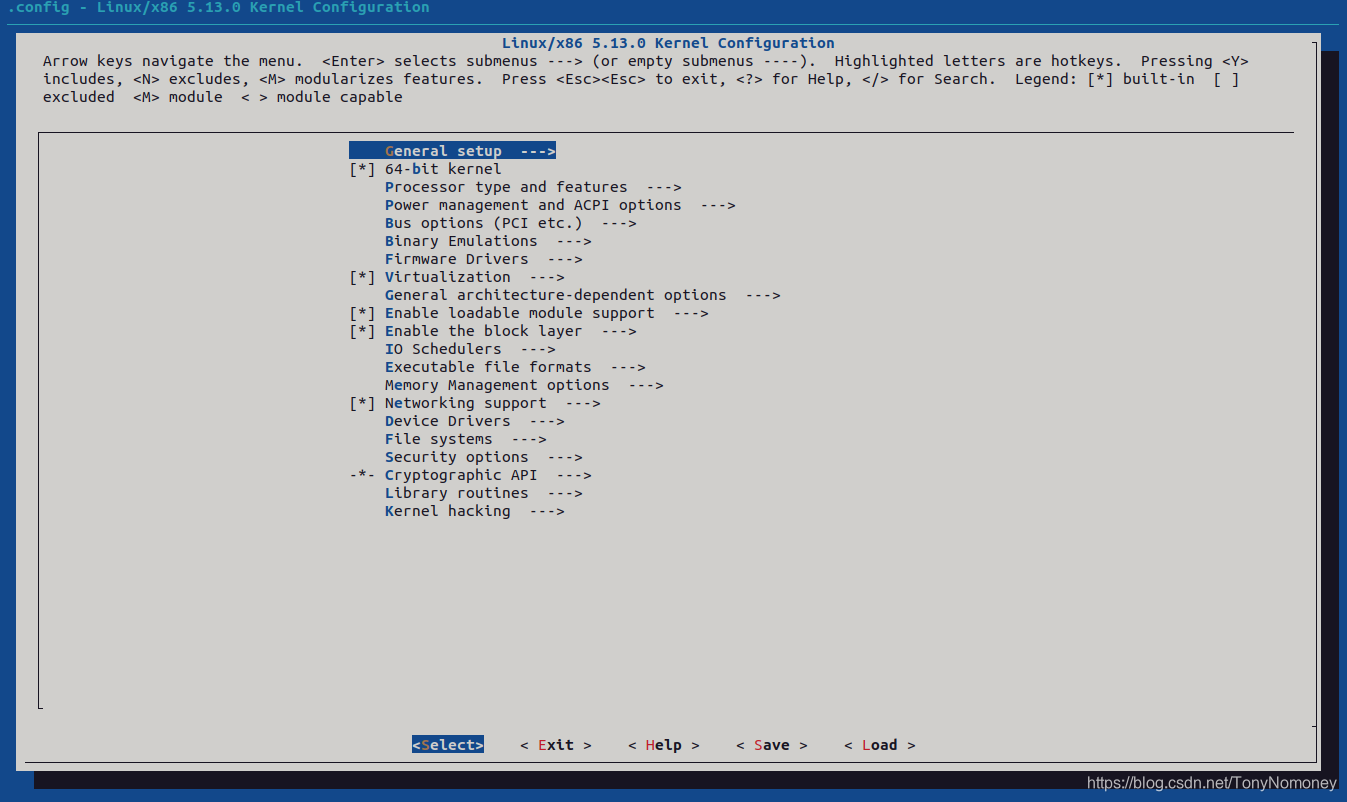Toggle Enable the block layer checkbox
Screen dimensions: 1347x802
tap(362, 331)
